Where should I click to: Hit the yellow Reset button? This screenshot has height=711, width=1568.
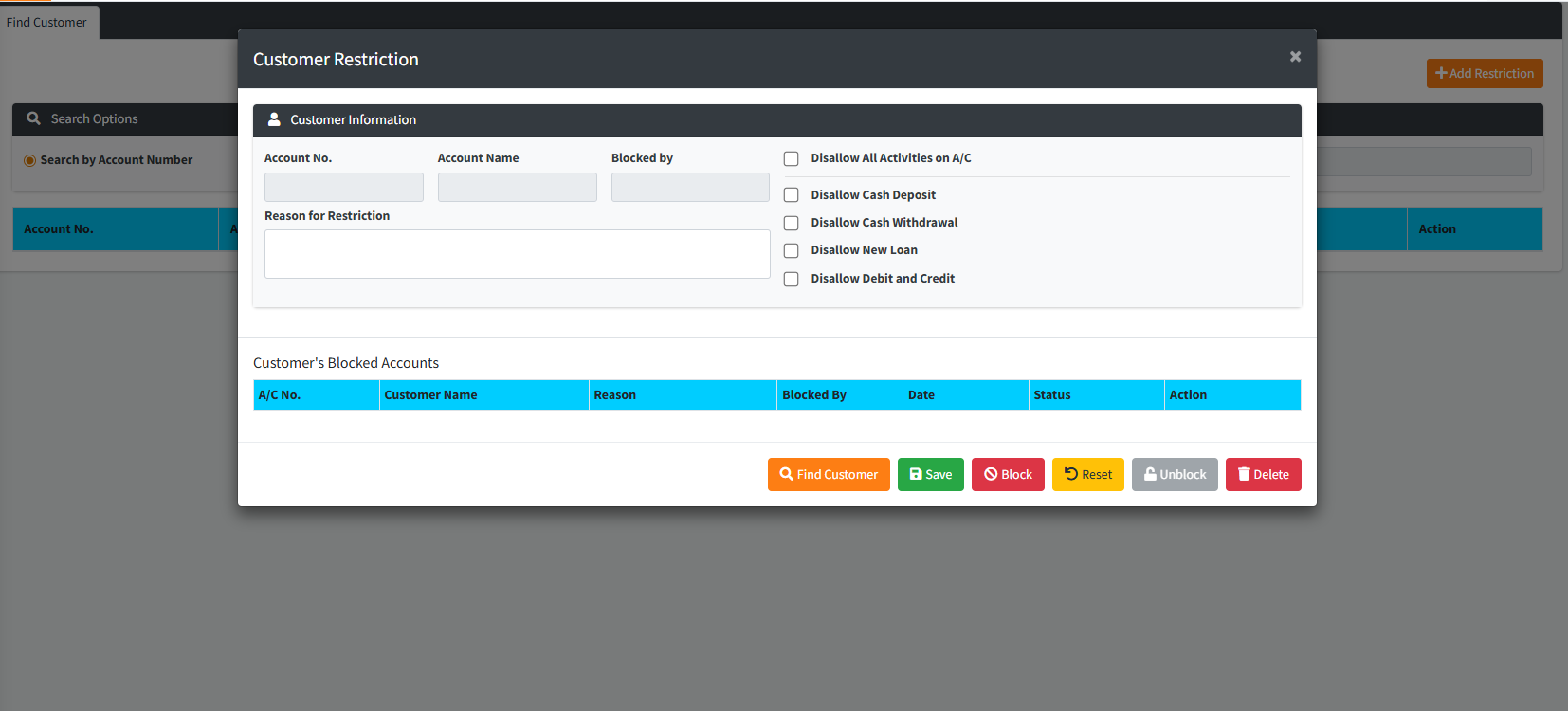coord(1087,474)
